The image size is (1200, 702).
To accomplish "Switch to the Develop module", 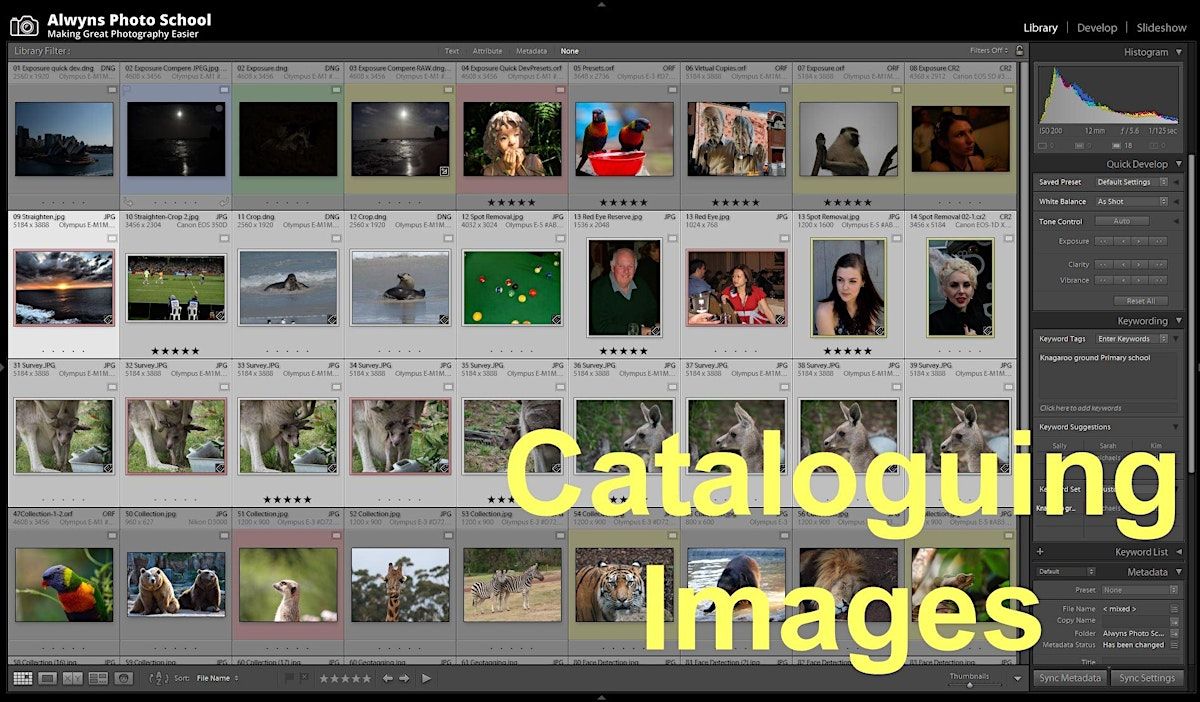I will click(x=1097, y=28).
